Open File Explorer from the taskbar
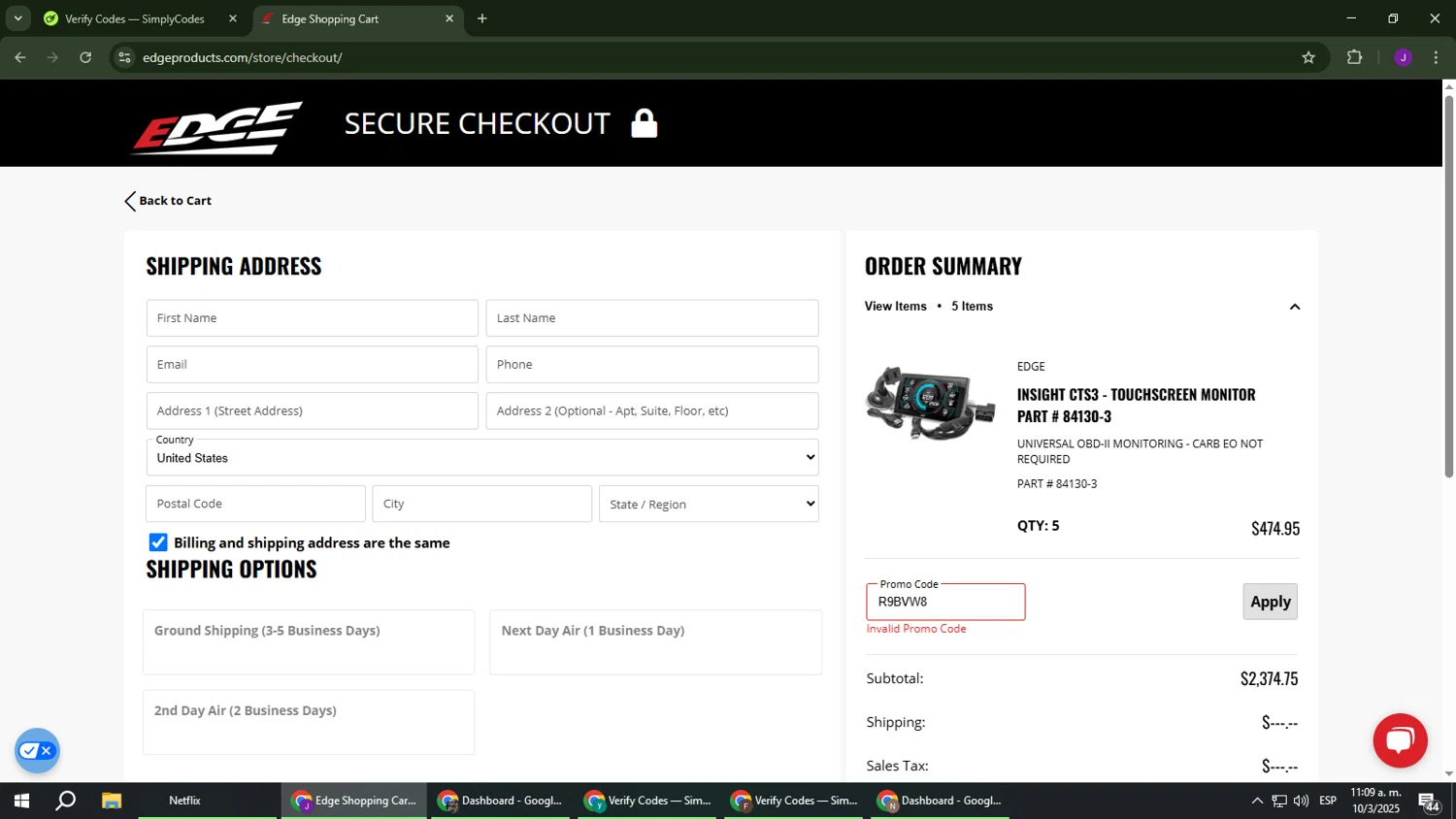The height and width of the screenshot is (819, 1456). point(112,801)
